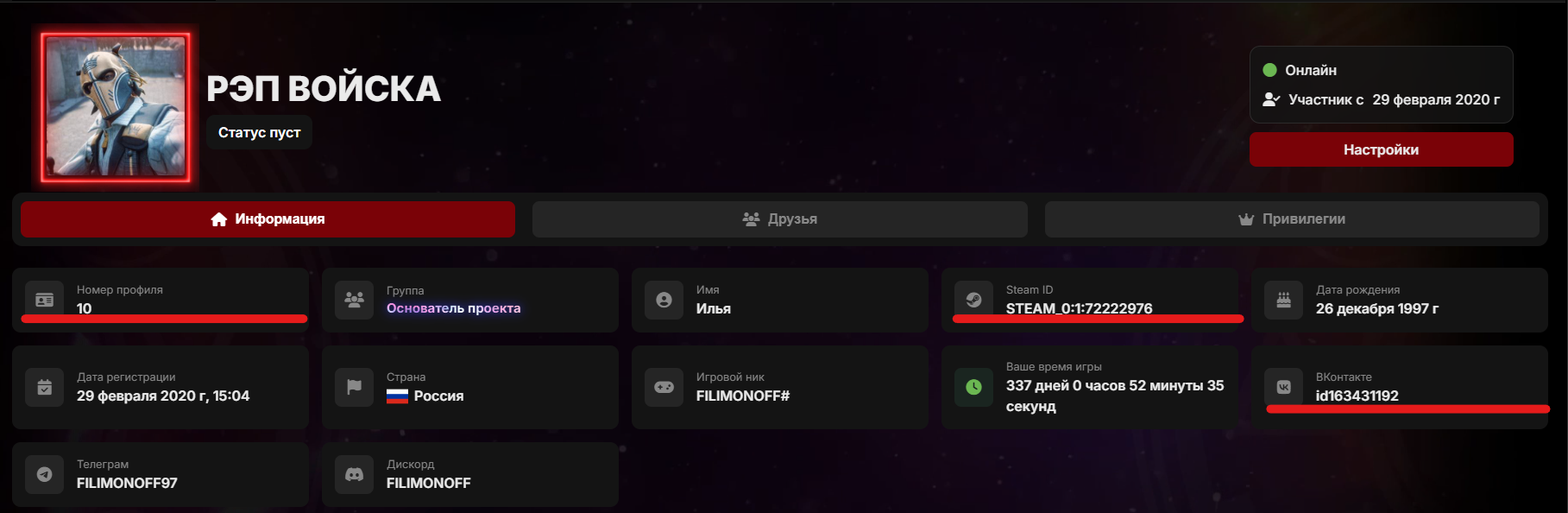Click the VKontakte icon
This screenshot has height=513, width=1568.
tap(1283, 387)
